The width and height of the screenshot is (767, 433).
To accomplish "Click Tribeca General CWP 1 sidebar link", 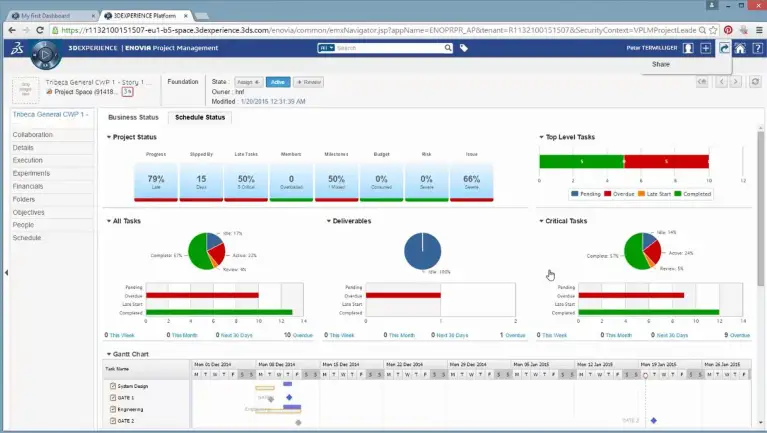I will pyautogui.click(x=50, y=114).
